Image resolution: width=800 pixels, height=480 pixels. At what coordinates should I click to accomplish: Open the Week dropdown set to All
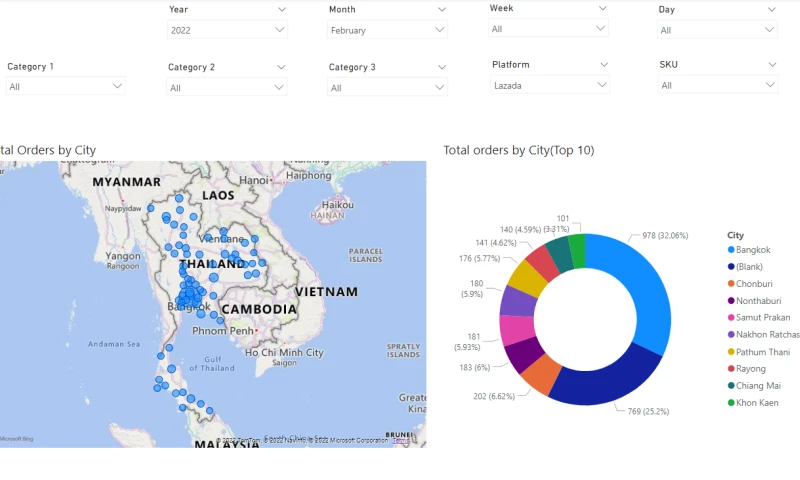coord(548,28)
